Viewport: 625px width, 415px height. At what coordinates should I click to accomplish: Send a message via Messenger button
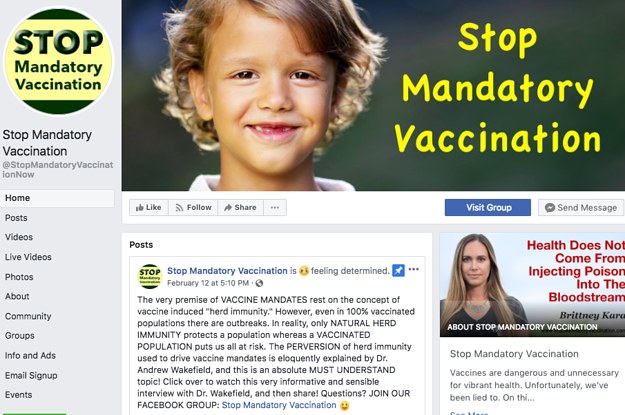click(581, 208)
